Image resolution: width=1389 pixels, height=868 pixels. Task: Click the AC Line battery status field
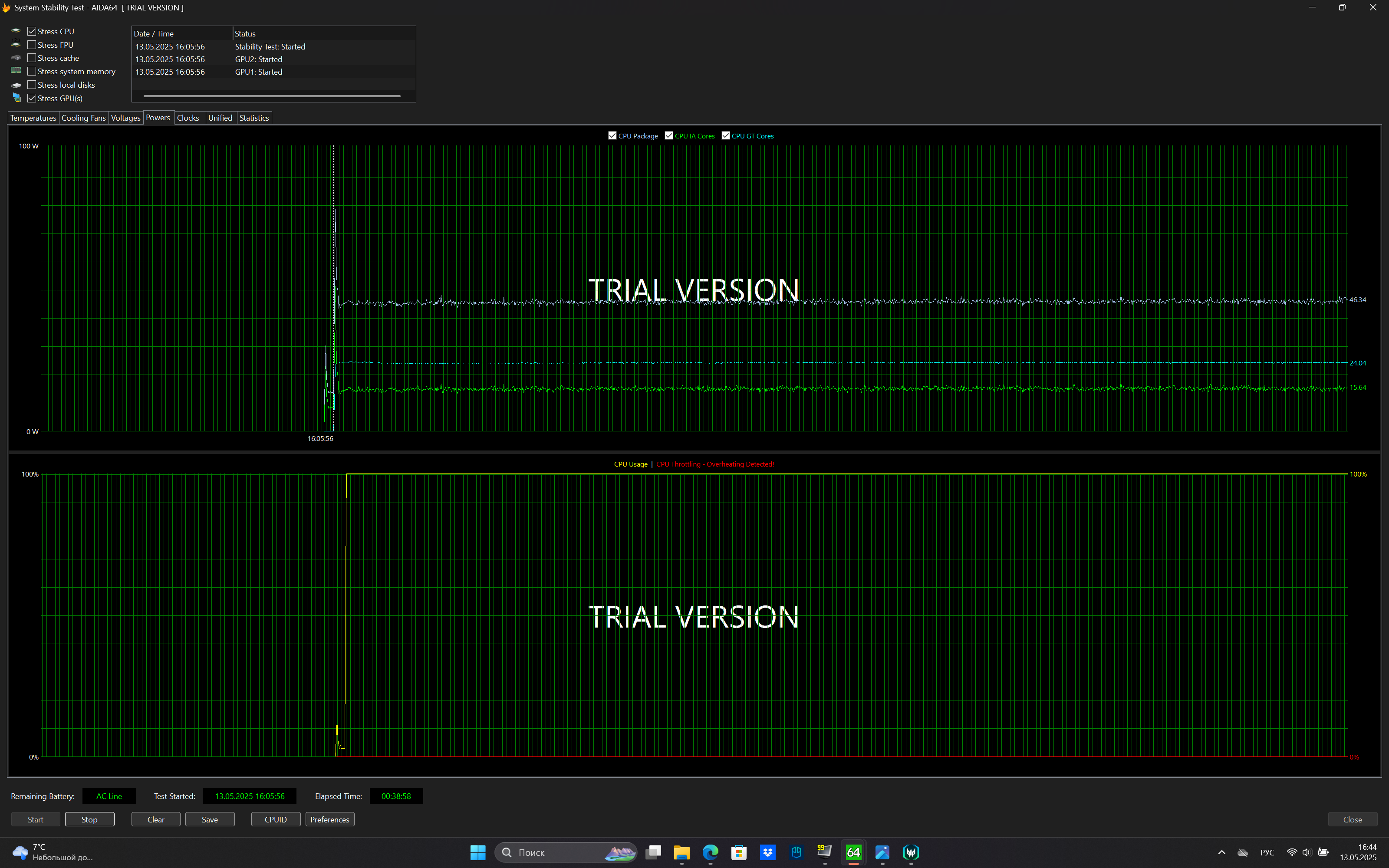point(109,796)
